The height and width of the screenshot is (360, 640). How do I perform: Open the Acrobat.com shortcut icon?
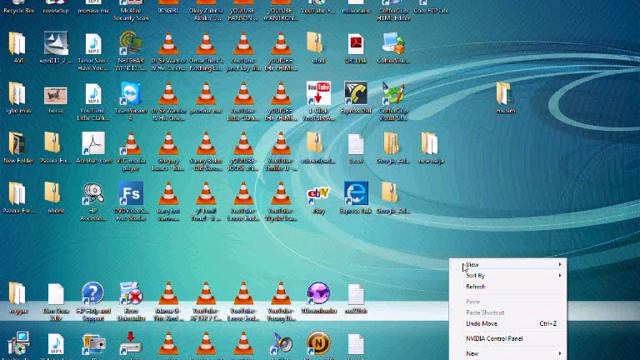[x=93, y=144]
